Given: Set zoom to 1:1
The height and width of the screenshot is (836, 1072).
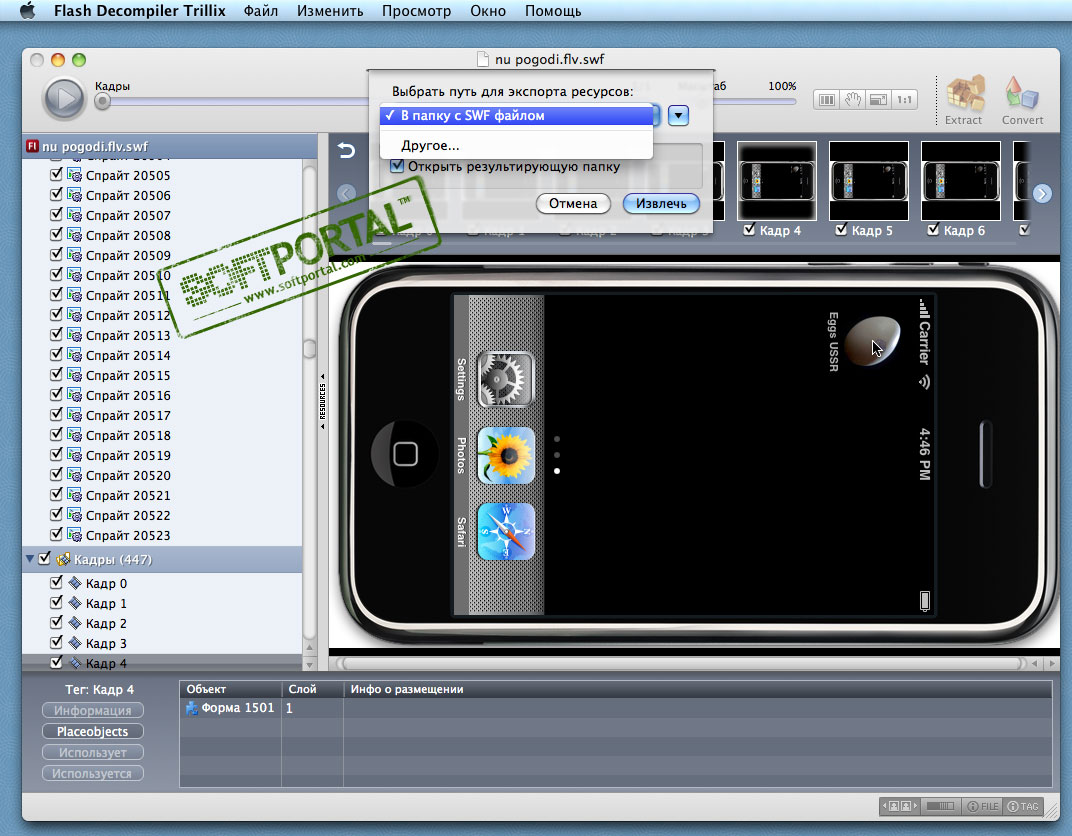Looking at the screenshot, I should [x=904, y=100].
